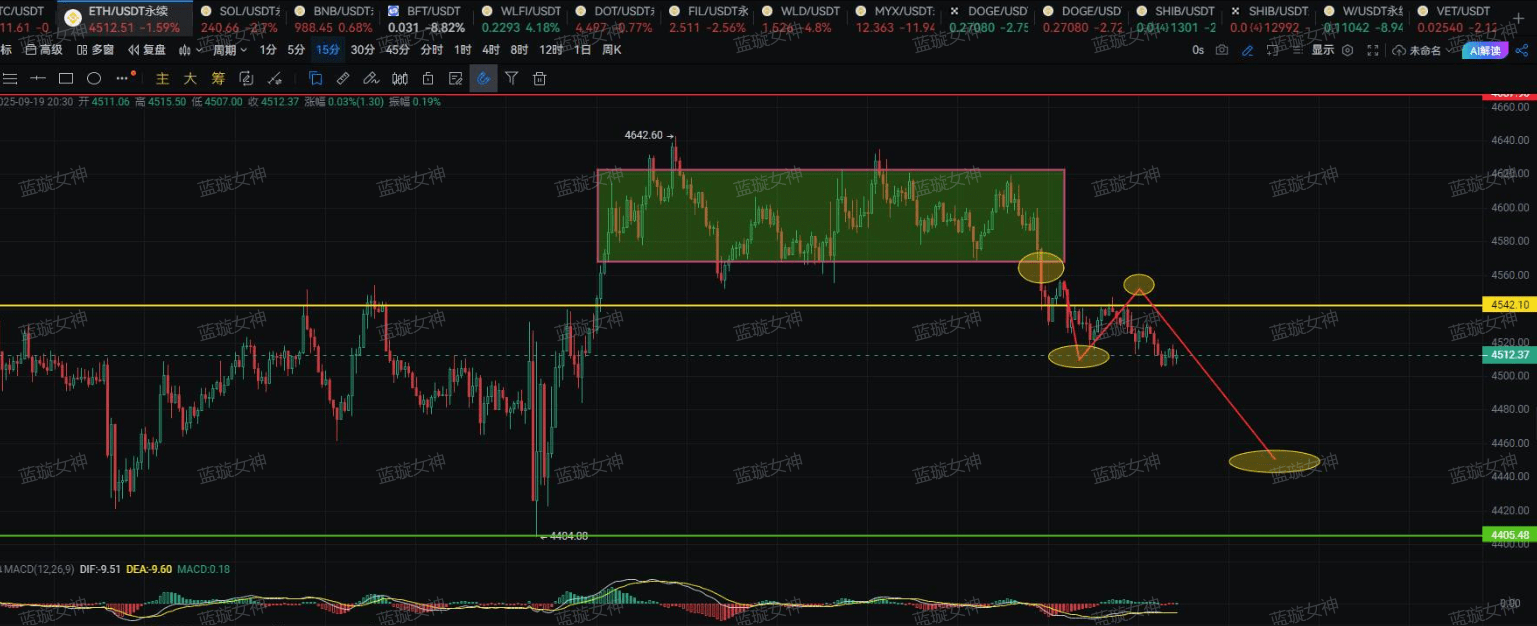Take a chart screenshot with camera icon
The height and width of the screenshot is (626, 1537).
click(x=1222, y=50)
